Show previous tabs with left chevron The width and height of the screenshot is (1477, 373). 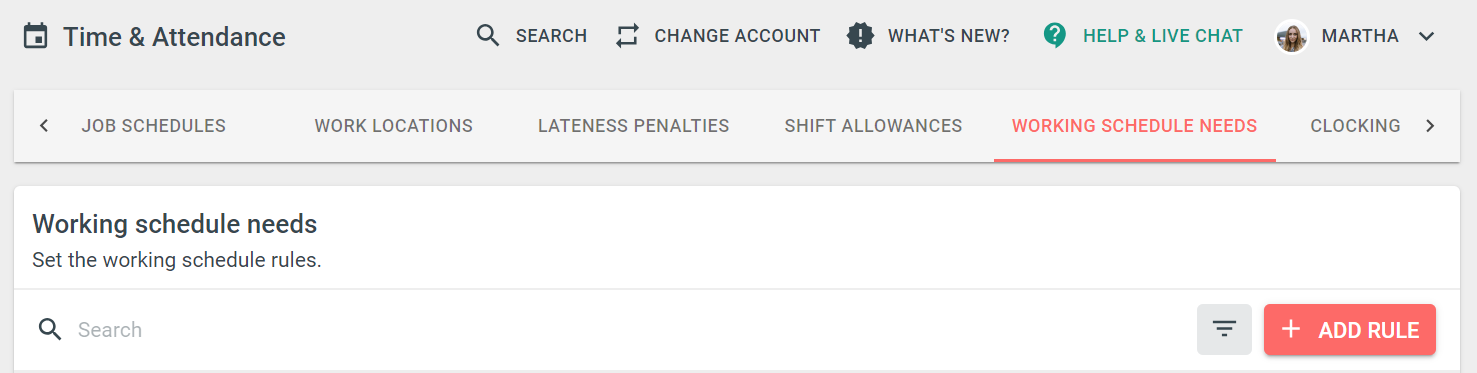[44, 126]
